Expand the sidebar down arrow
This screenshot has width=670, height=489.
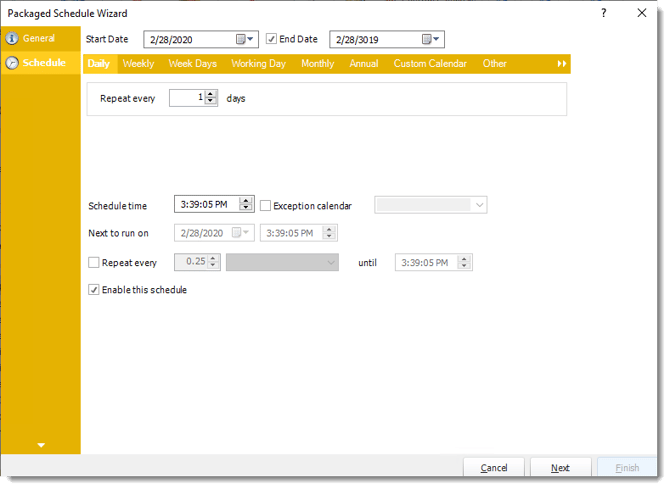41,445
